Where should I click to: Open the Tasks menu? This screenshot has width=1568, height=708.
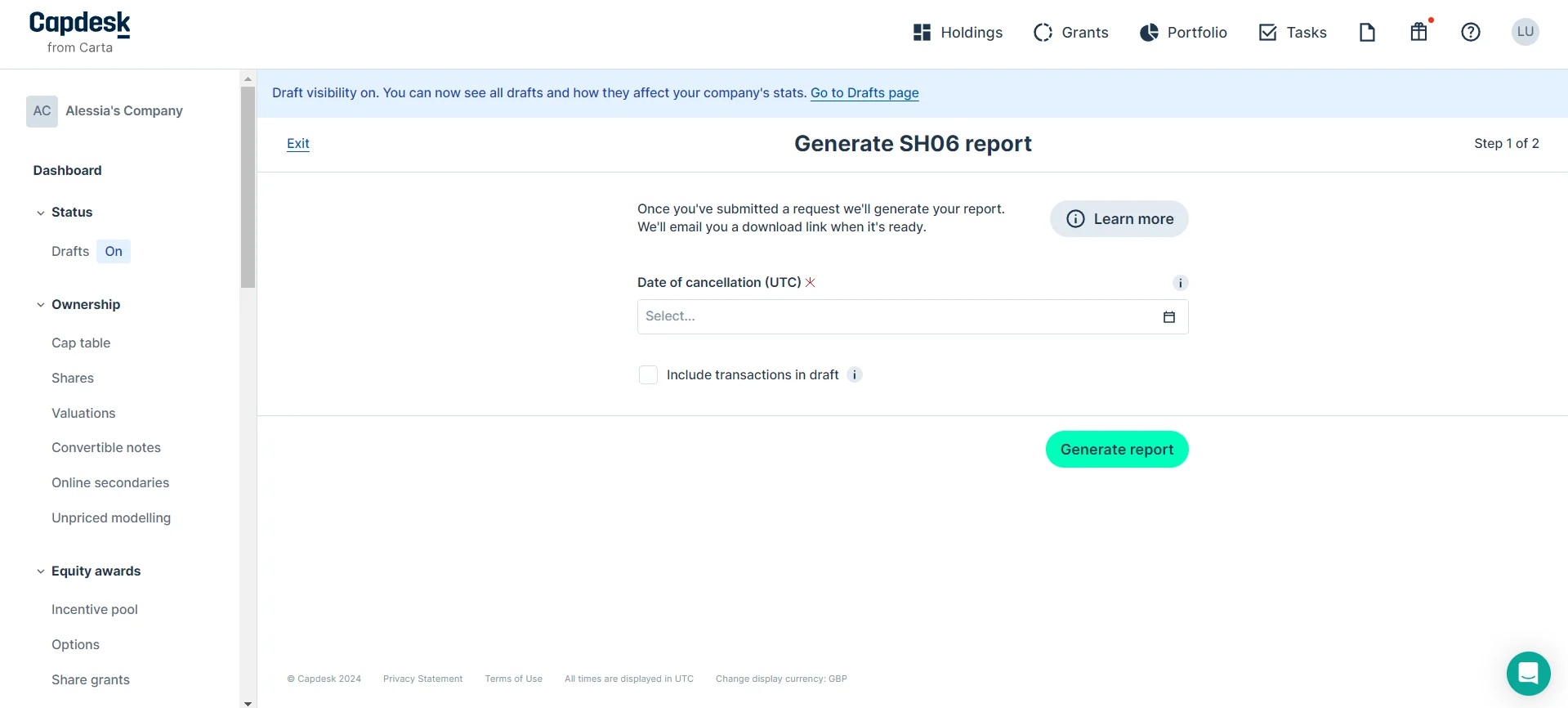coord(1293,33)
